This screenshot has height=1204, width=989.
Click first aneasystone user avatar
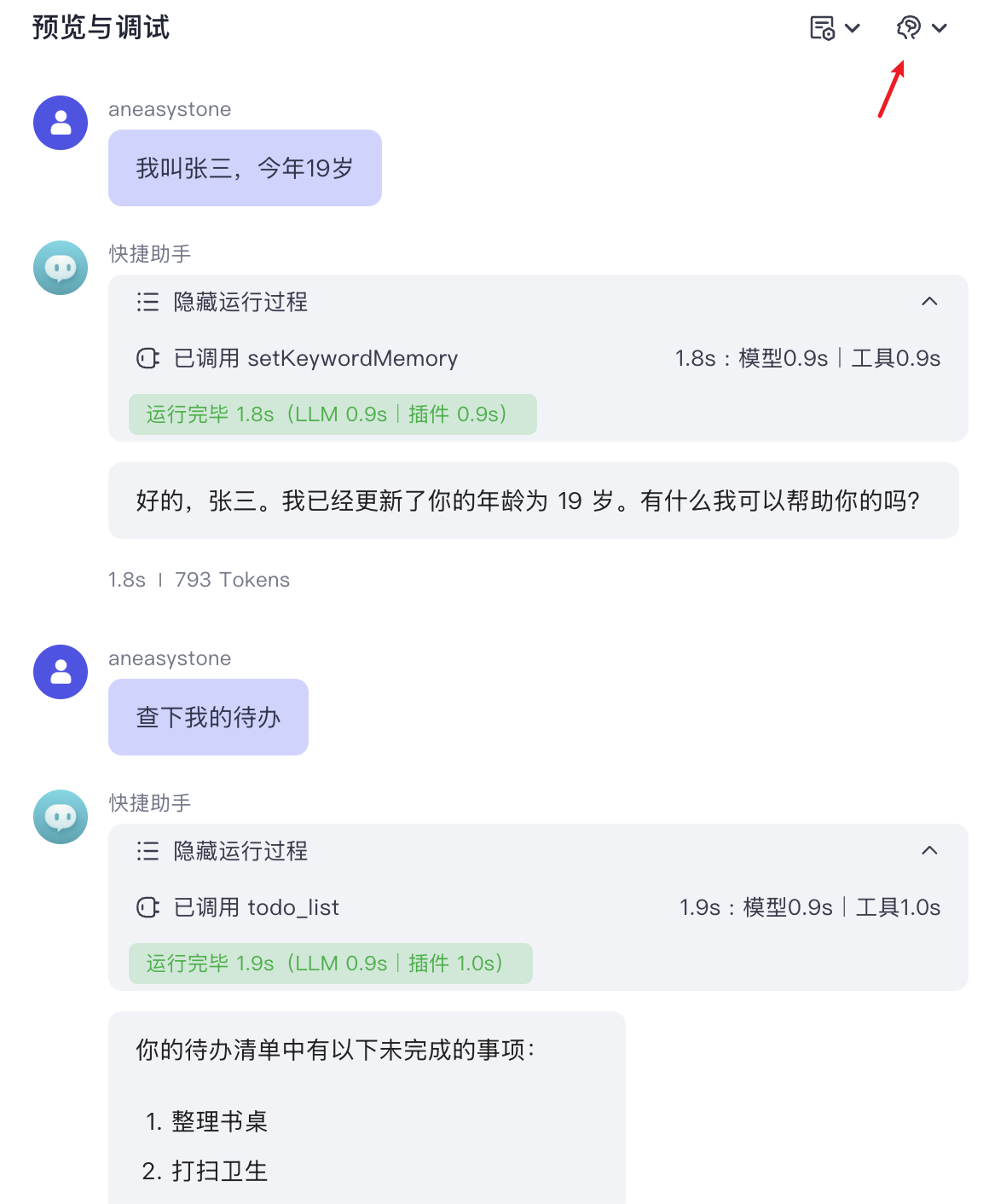(x=61, y=123)
